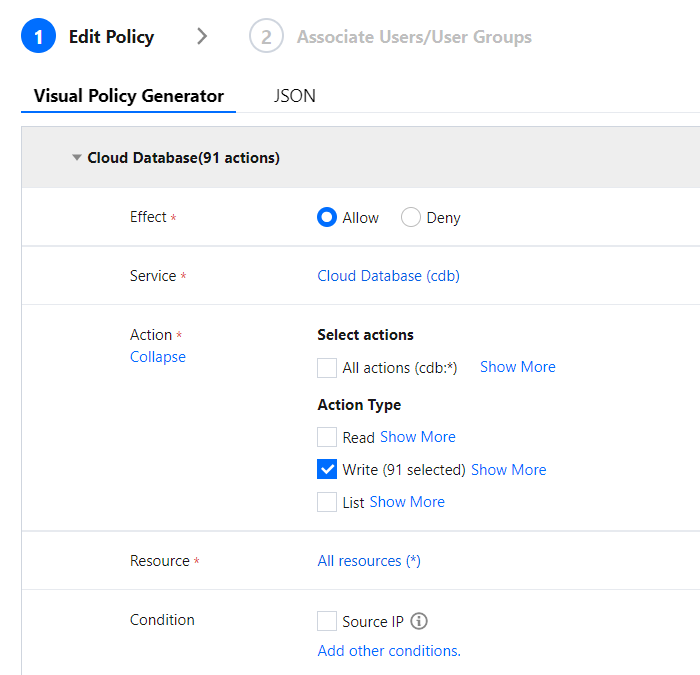Click the Cloud Database (cdb) service link
This screenshot has height=675, width=700.
(x=388, y=276)
